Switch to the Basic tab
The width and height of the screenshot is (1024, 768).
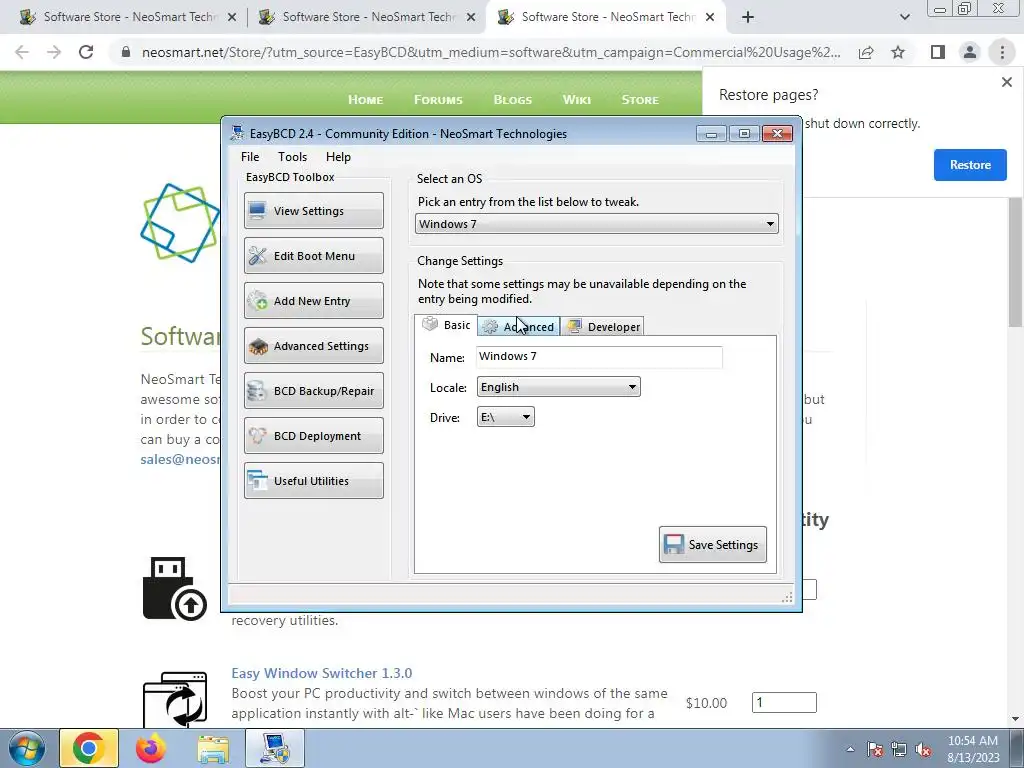(x=446, y=325)
